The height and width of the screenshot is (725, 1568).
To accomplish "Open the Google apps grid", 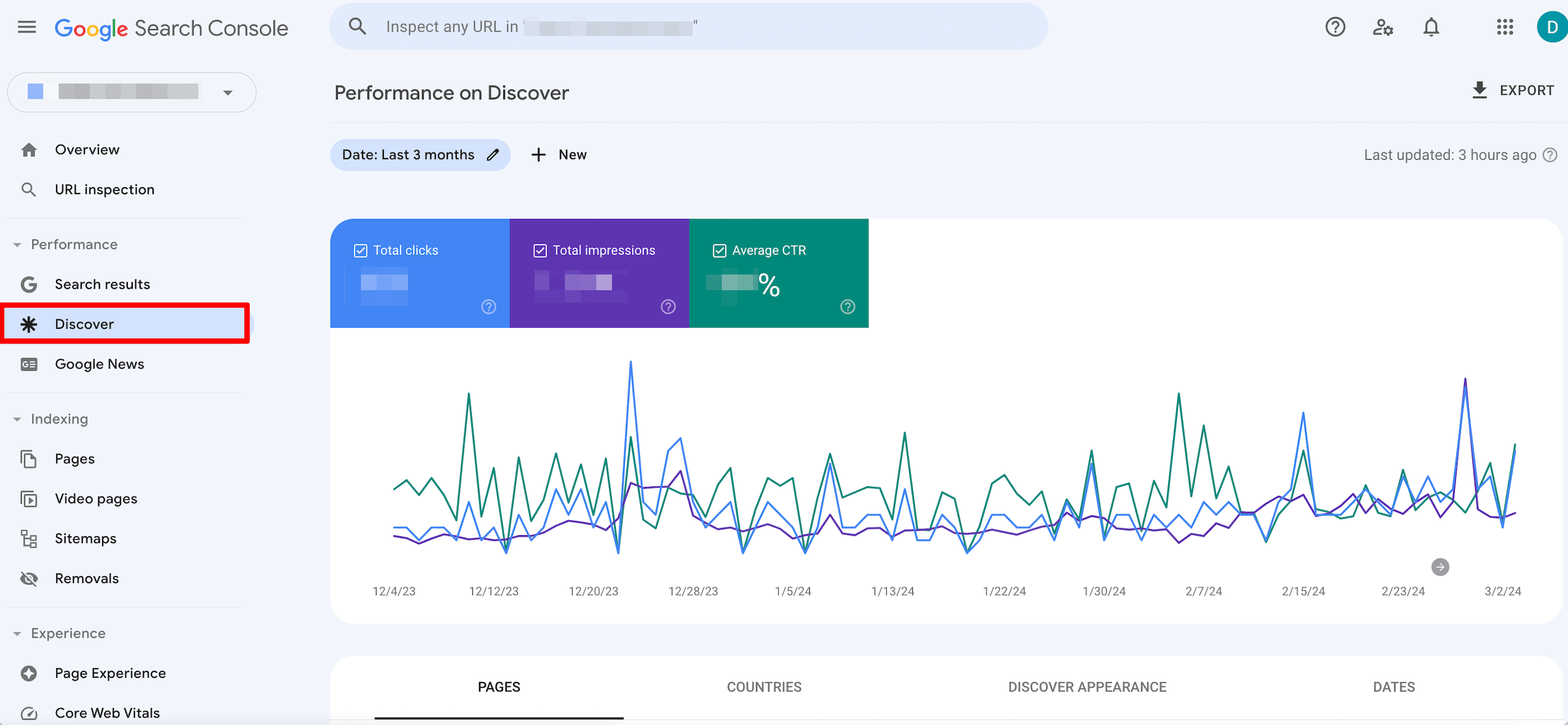I will pos(1505,27).
